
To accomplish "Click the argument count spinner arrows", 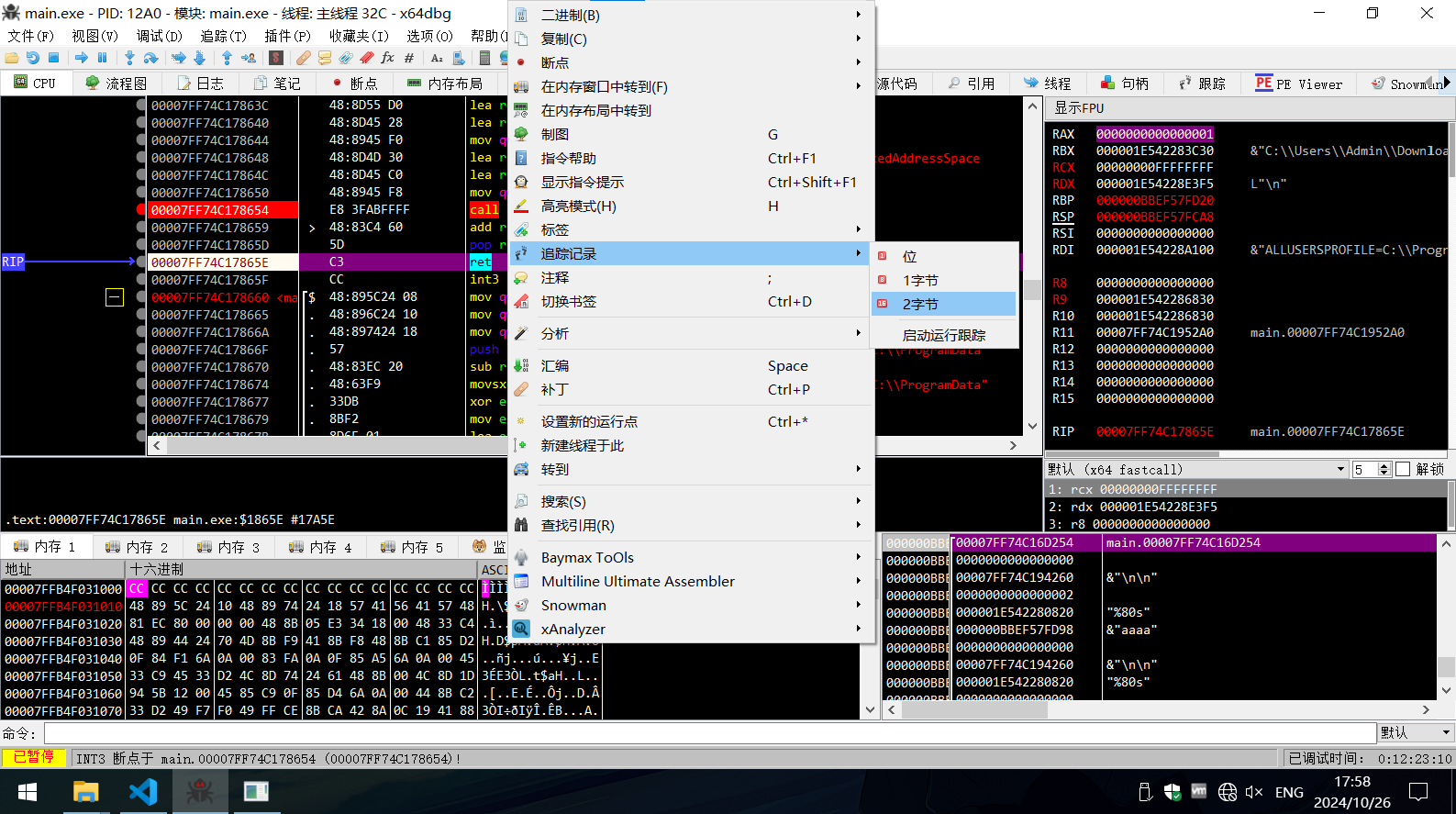I will tap(1385, 469).
